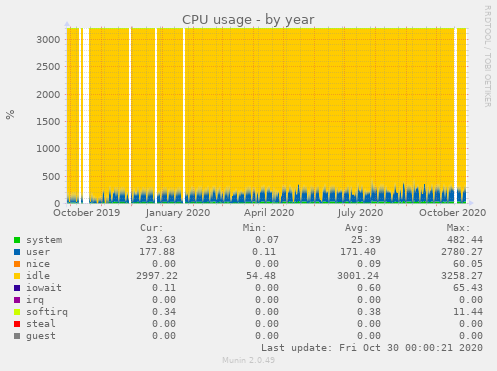Click the Avg: column header
The height and width of the screenshot is (371, 497).
356,228
